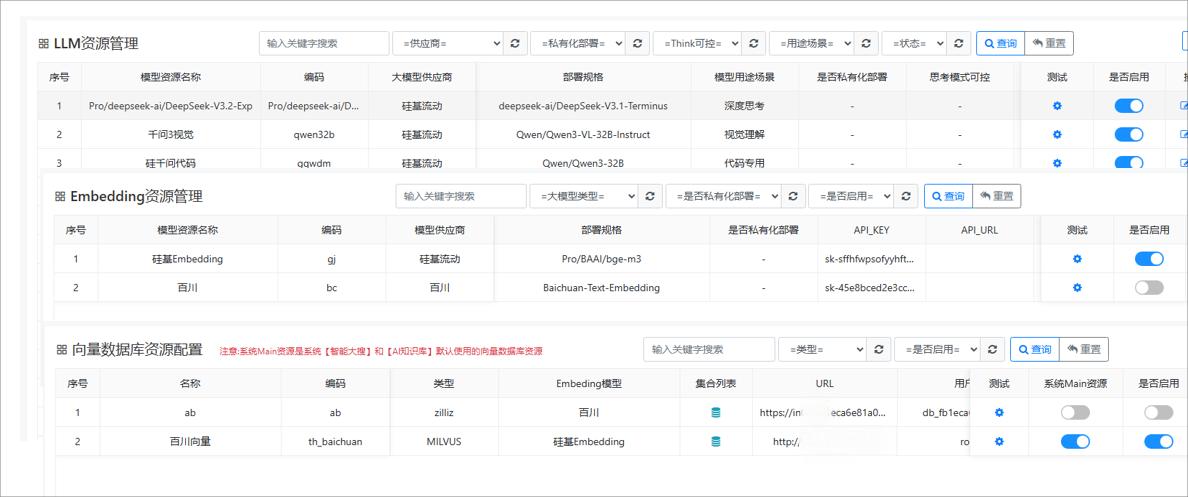The image size is (1188, 497).
Task: Focus keyword search field in LLM资源管理
Action: tap(324, 43)
